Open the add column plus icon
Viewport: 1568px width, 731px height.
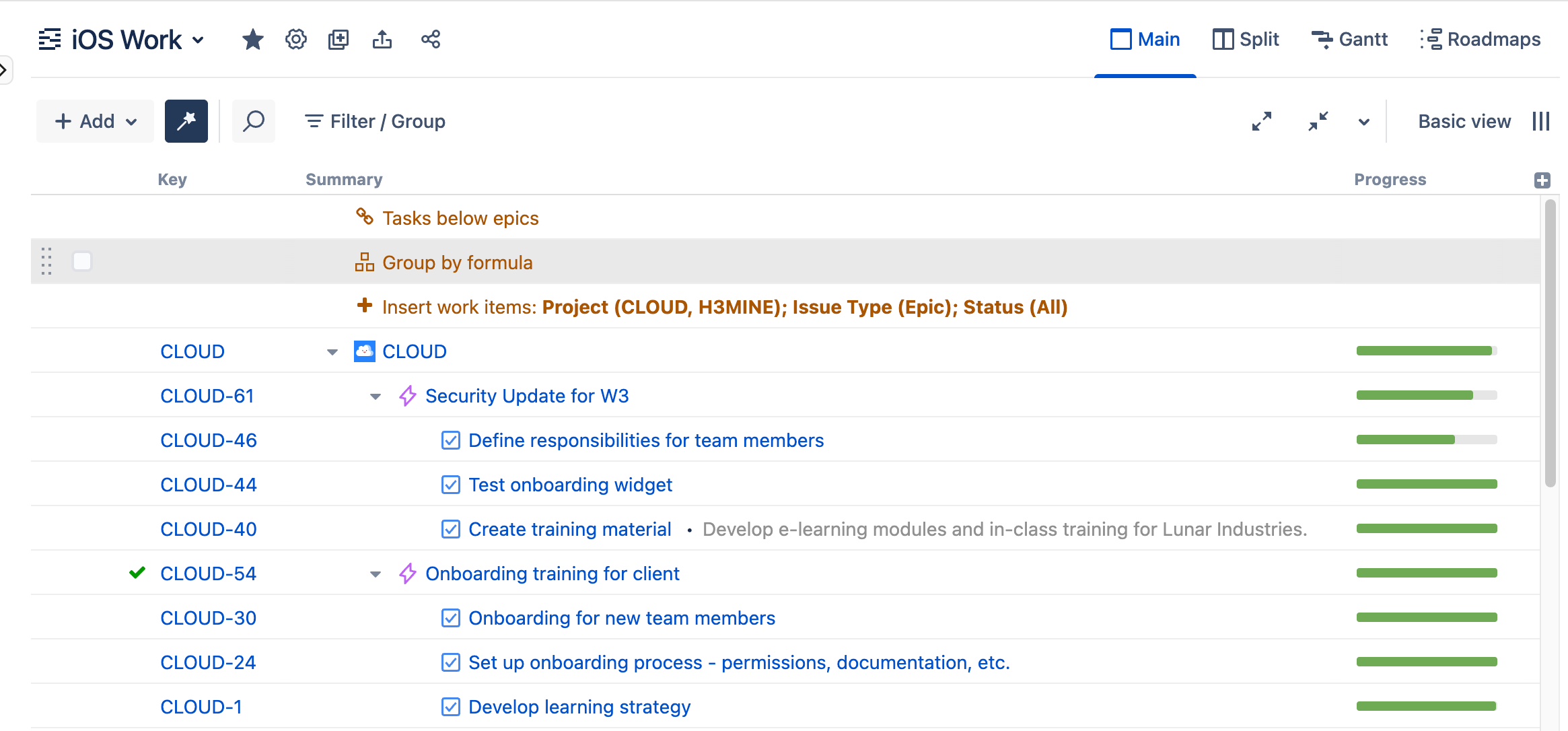[1542, 179]
